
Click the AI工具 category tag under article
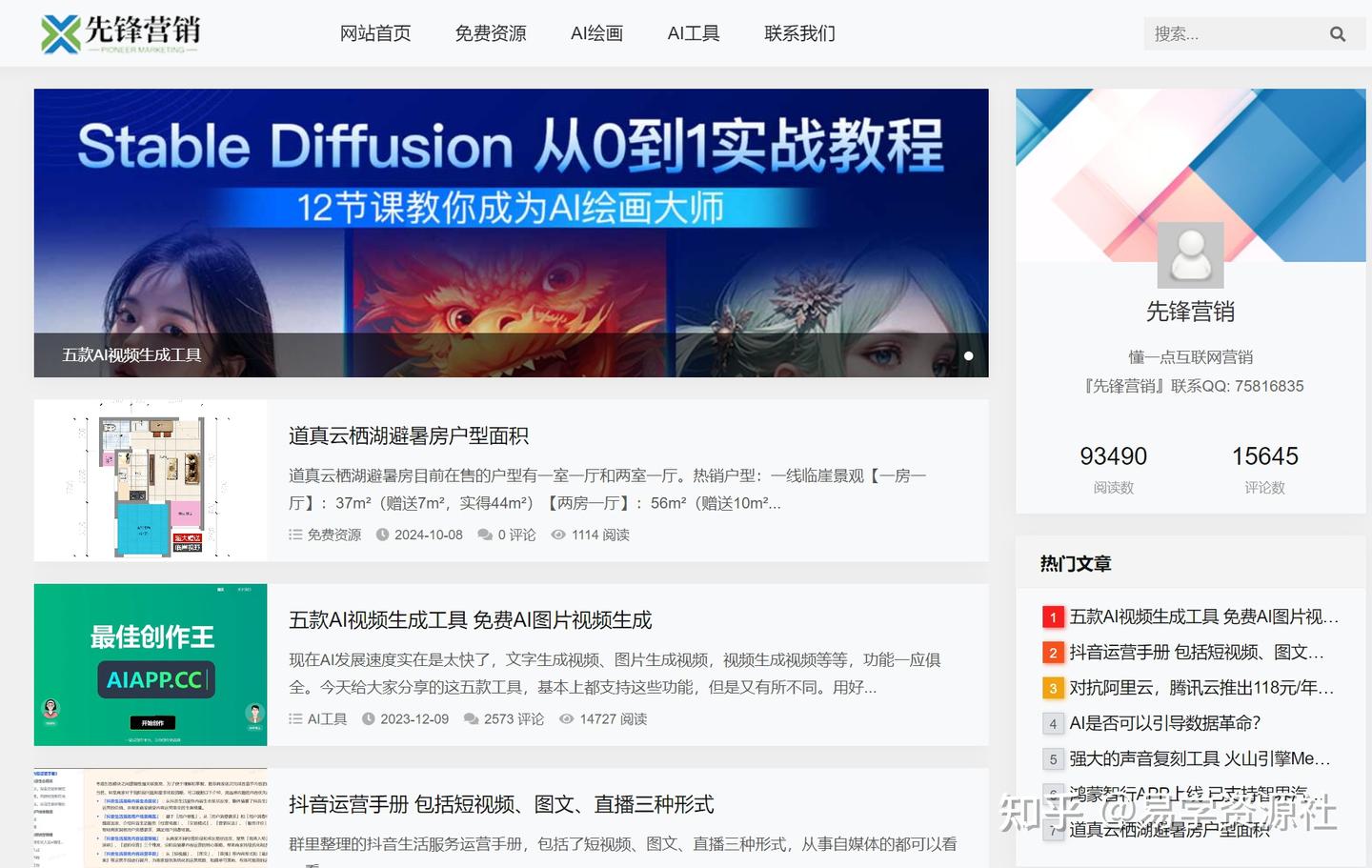[327, 718]
